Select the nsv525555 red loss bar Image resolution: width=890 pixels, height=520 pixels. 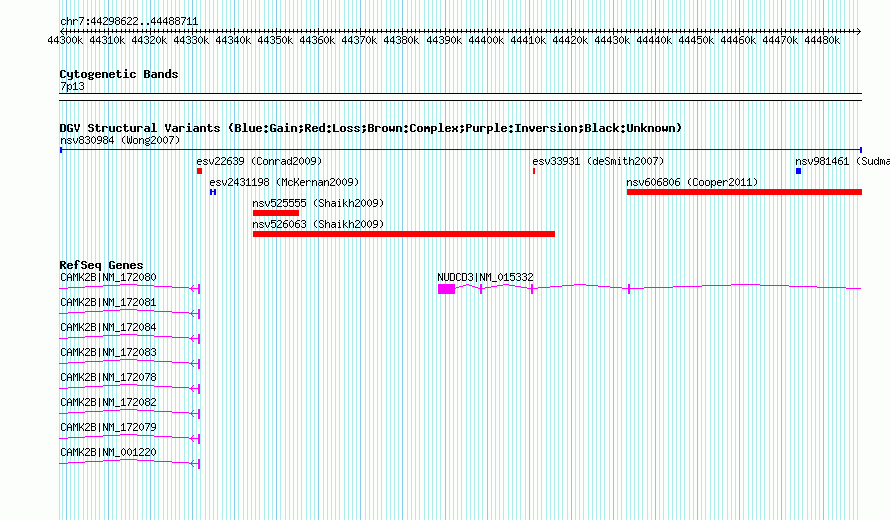tap(276, 213)
